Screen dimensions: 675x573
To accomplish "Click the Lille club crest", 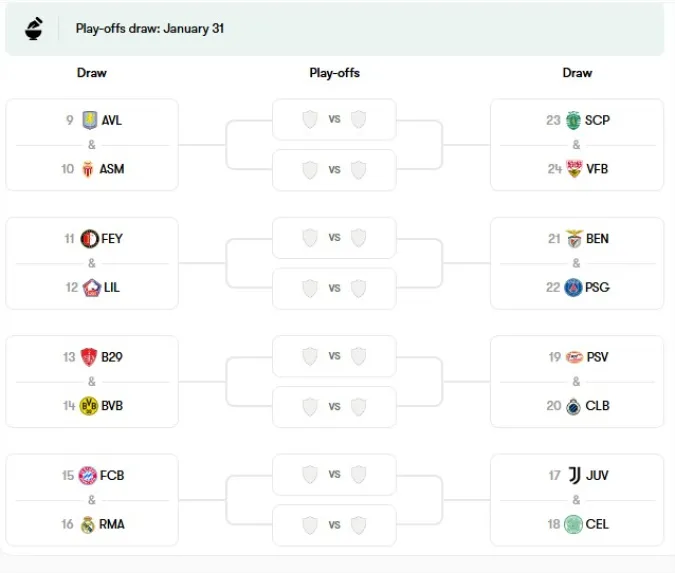I will [x=90, y=287].
